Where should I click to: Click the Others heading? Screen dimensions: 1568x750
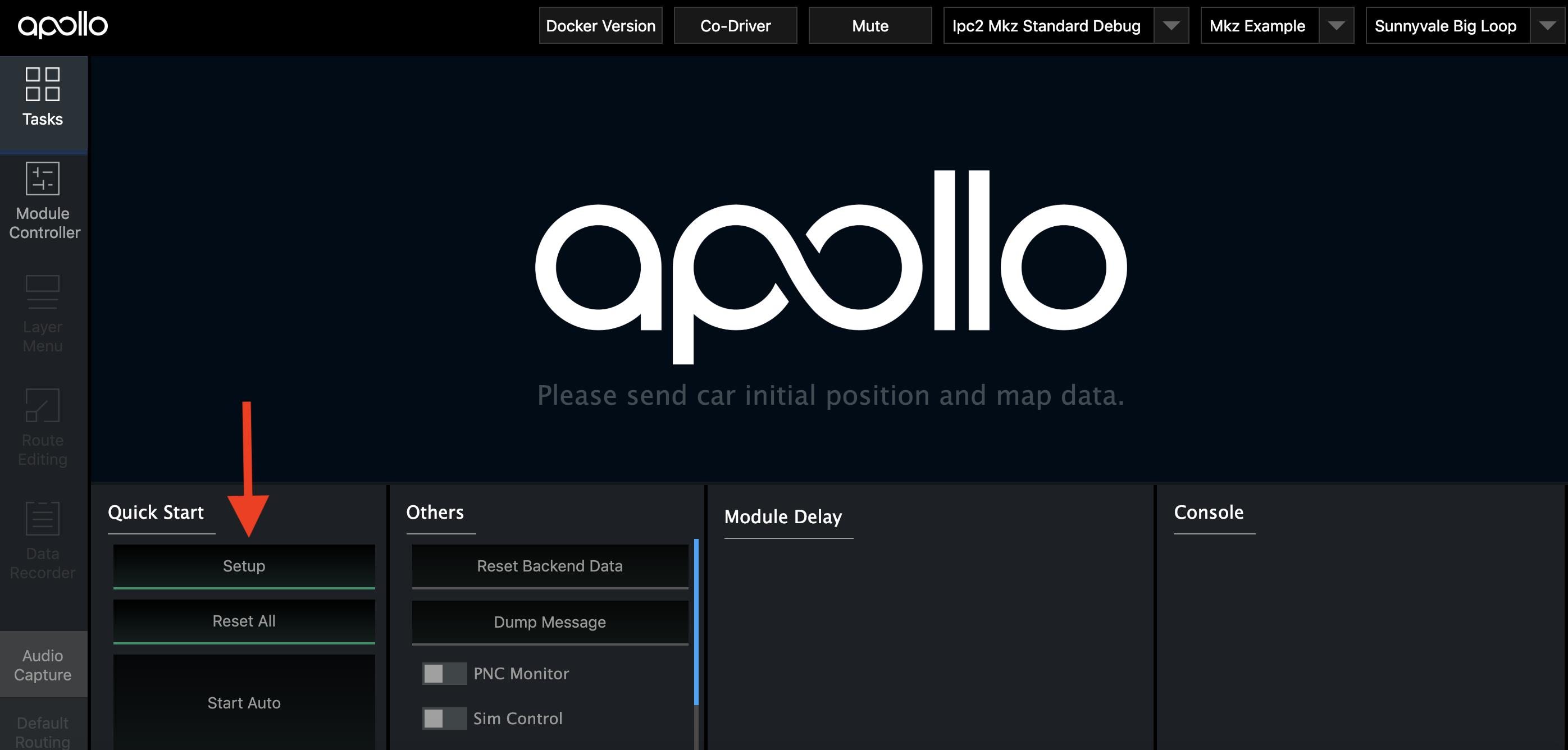(435, 512)
